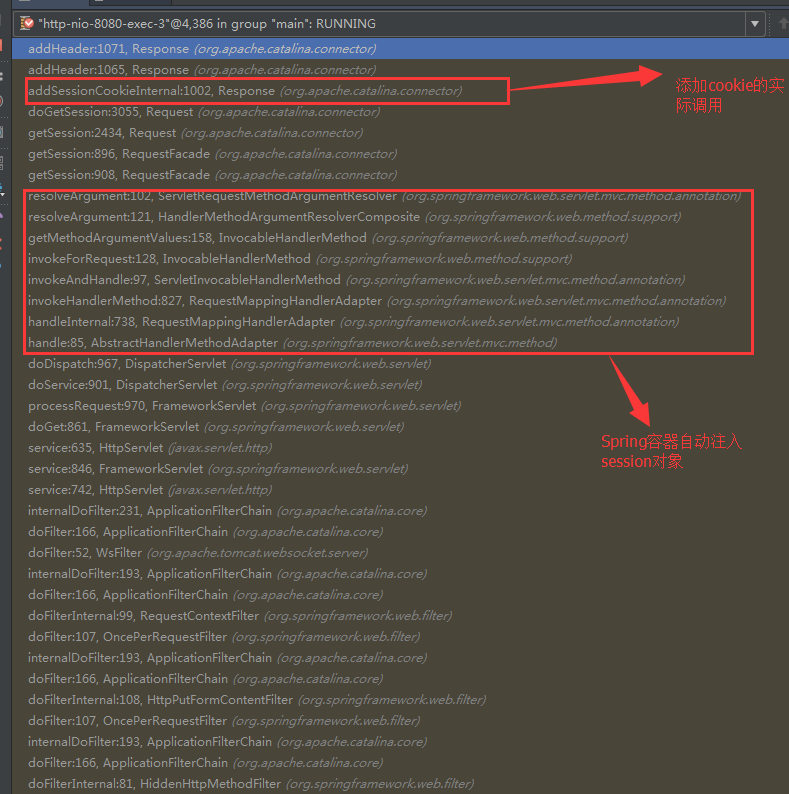Select frame addHeader:1071, Response

(x=400, y=49)
